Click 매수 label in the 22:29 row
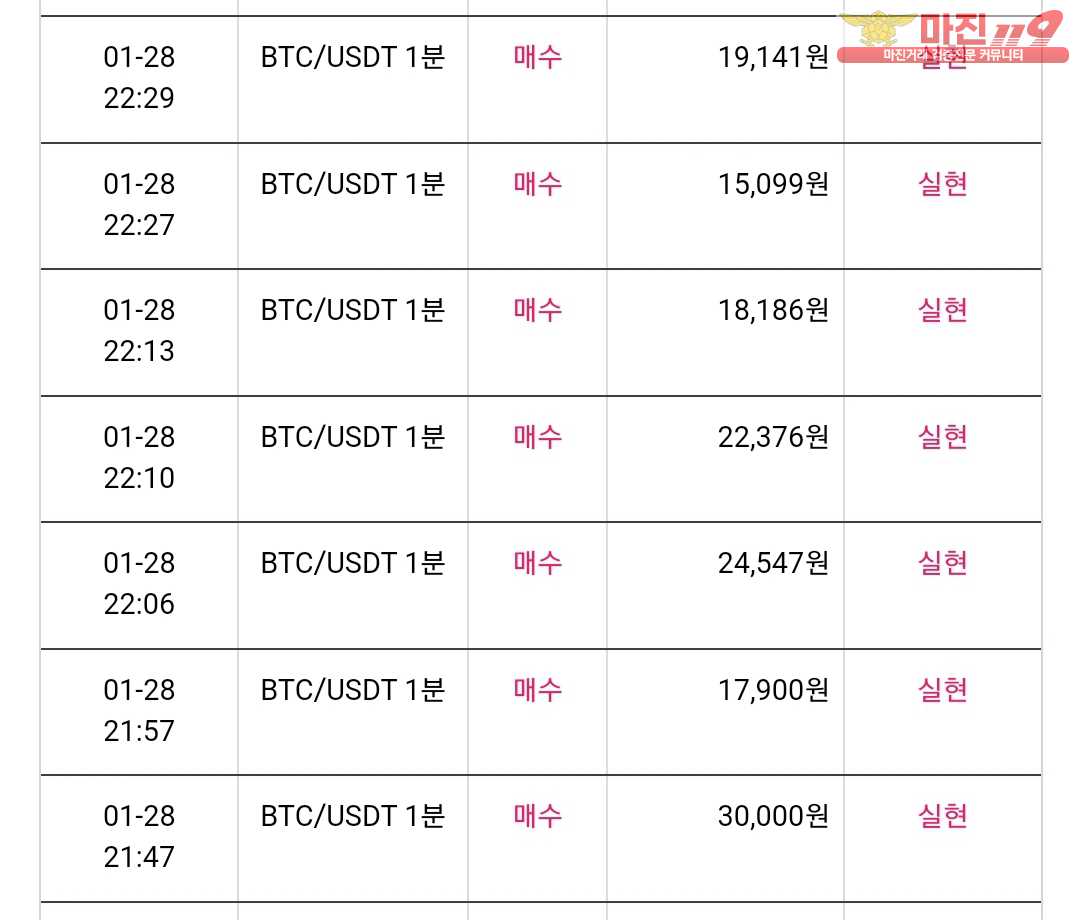This screenshot has width=1080, height=920. pos(538,57)
